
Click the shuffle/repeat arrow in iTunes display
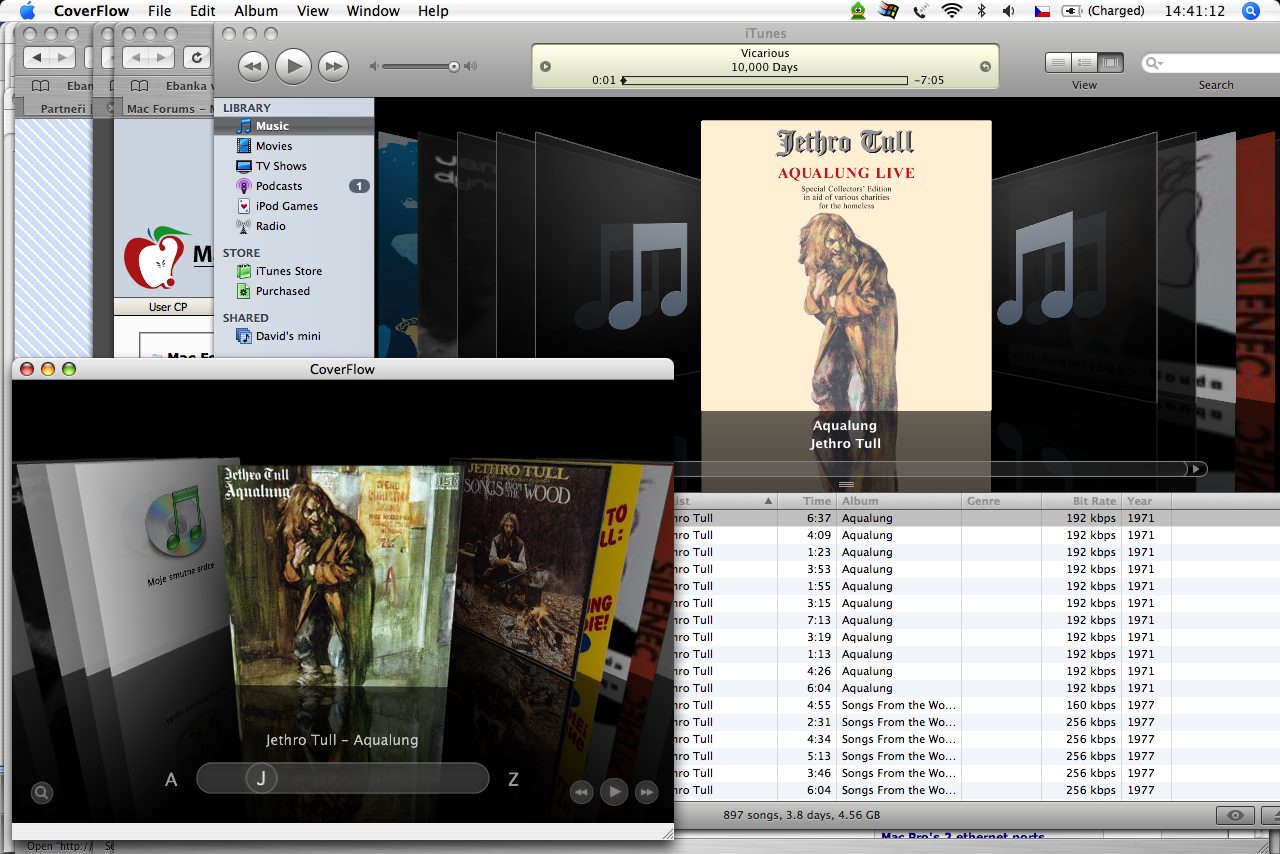coord(985,67)
